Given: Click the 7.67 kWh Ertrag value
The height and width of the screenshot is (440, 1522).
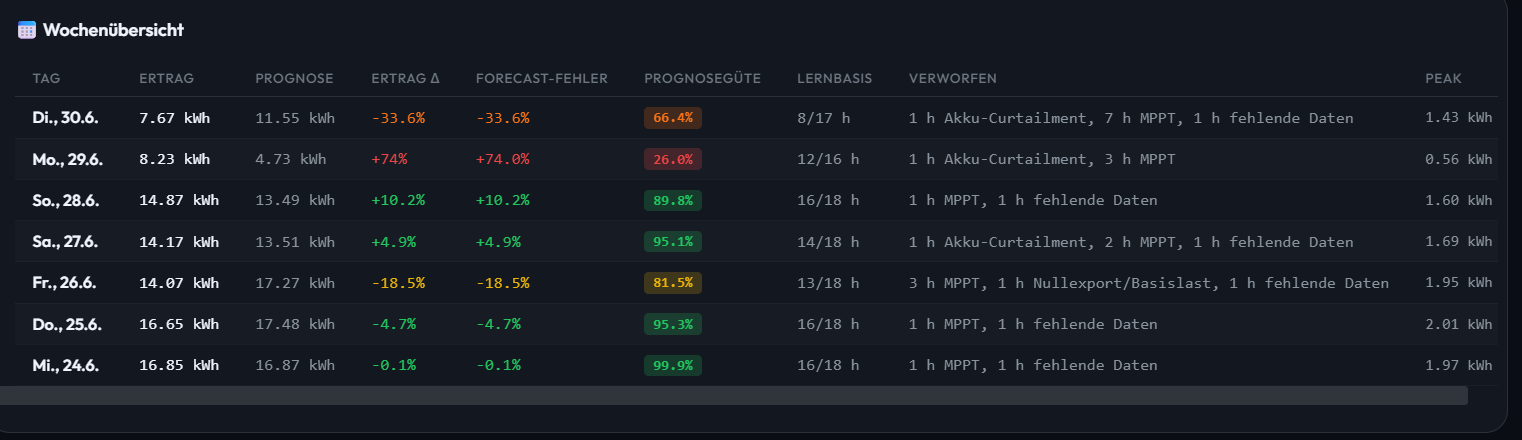Looking at the screenshot, I should click(x=175, y=118).
